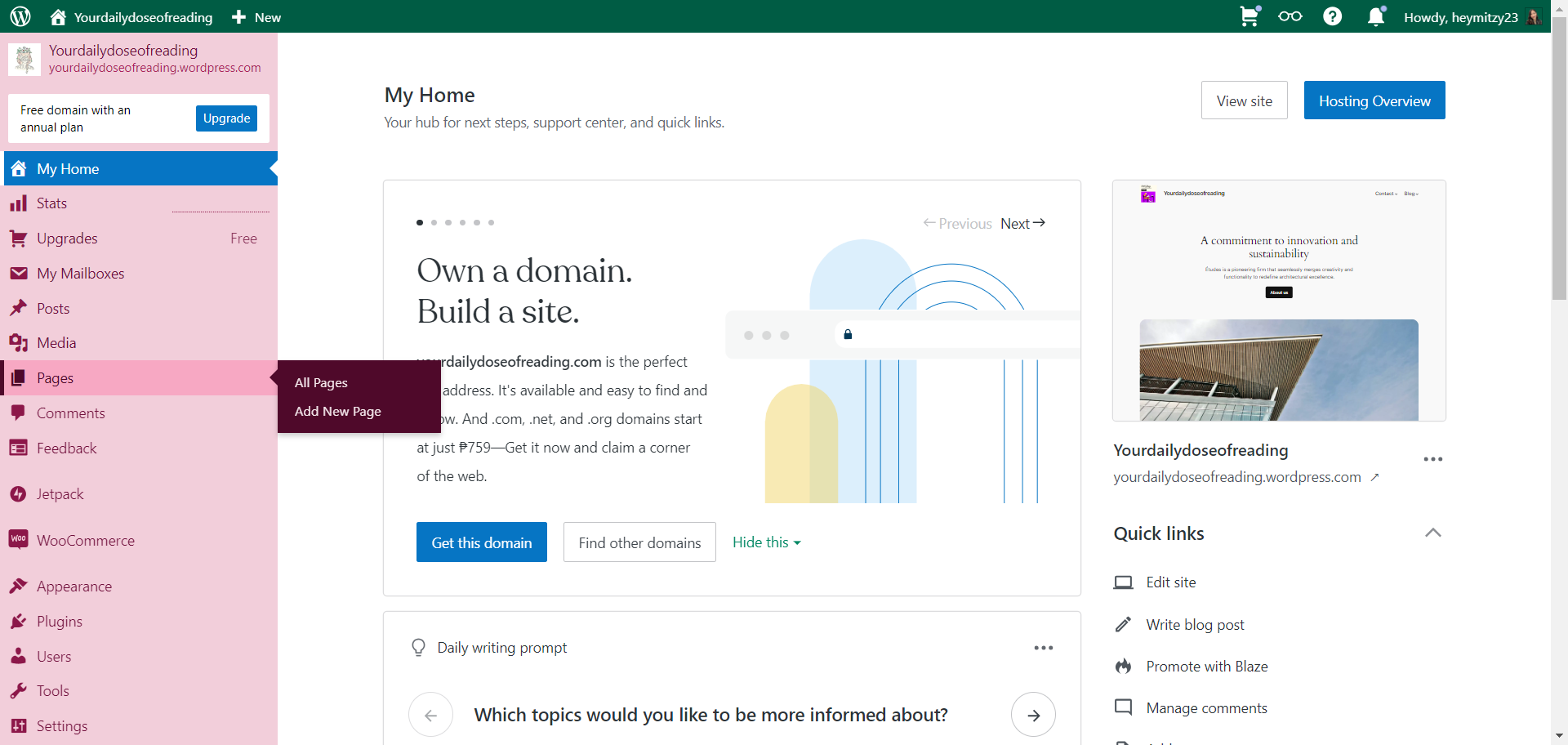Open yourdailydoseofreading.wordpress.com link in sidebar header
Viewport: 1568px width, 745px height.
click(155, 68)
